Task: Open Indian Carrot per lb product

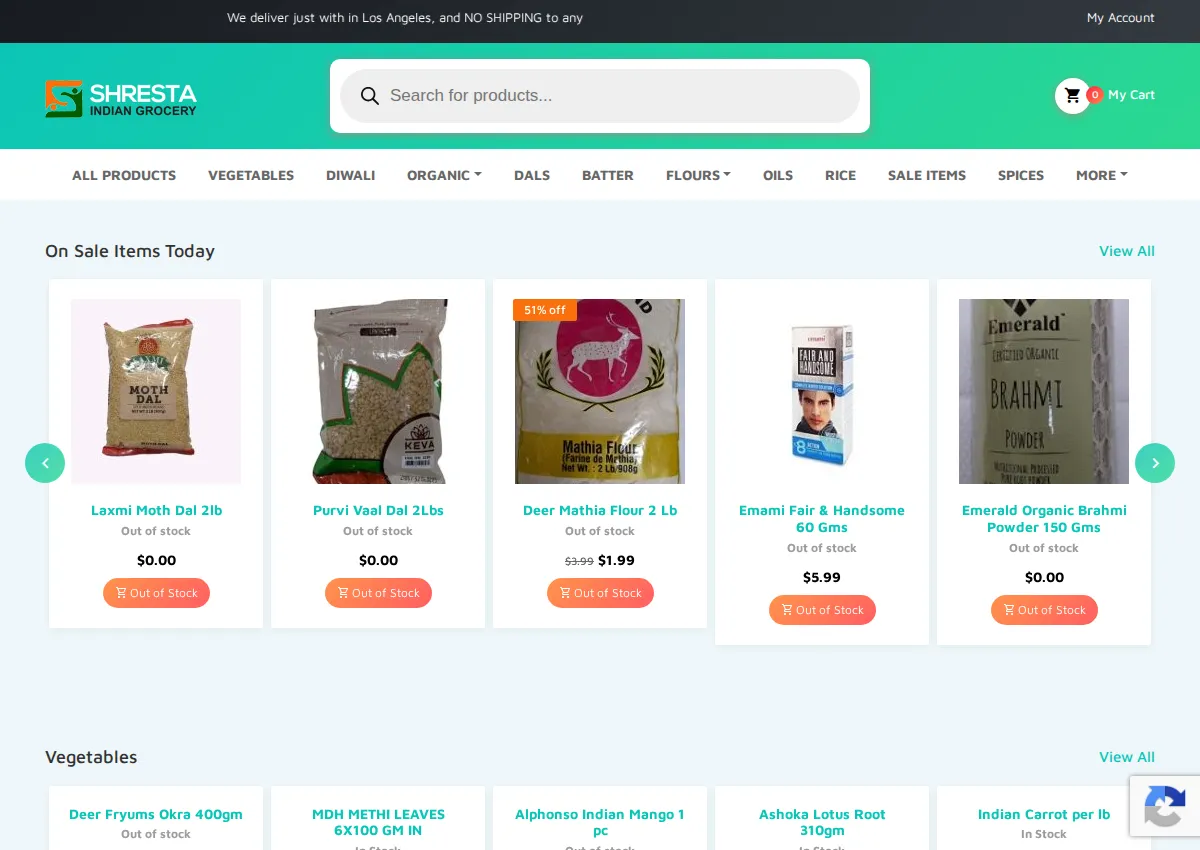Action: (1044, 814)
